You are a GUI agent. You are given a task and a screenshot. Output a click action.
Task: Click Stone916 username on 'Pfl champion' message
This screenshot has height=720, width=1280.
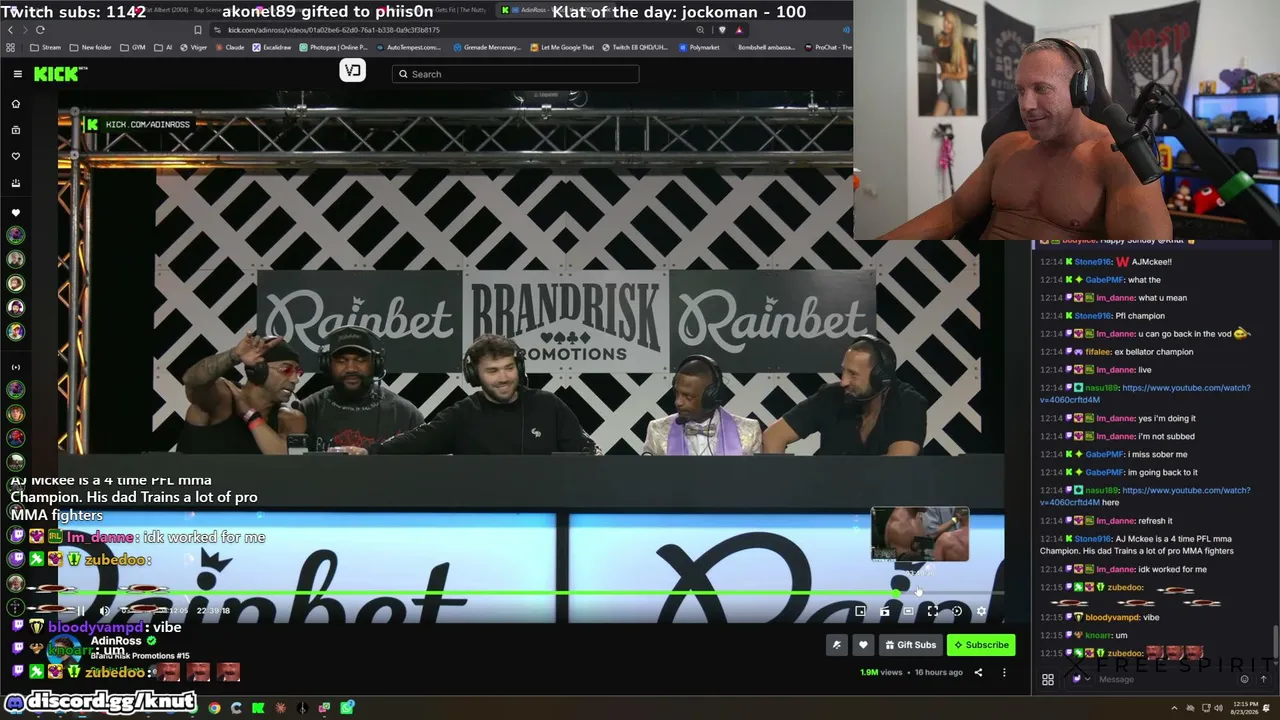tap(1093, 316)
